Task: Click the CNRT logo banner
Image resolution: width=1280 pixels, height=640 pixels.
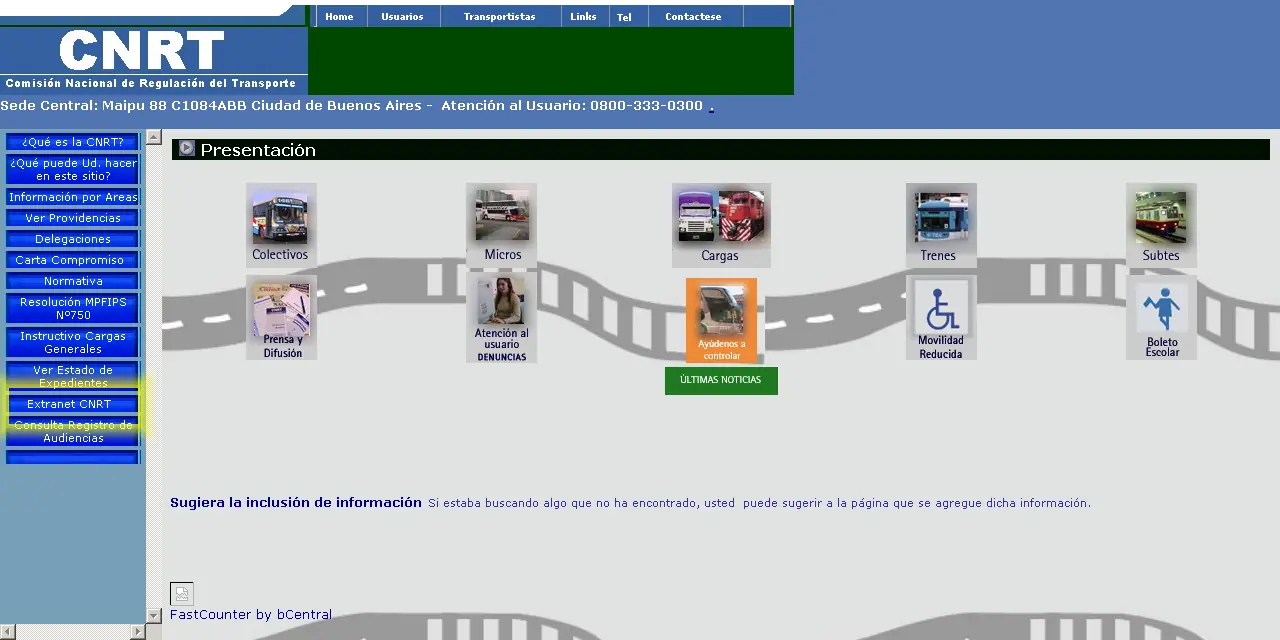Action: click(x=154, y=58)
